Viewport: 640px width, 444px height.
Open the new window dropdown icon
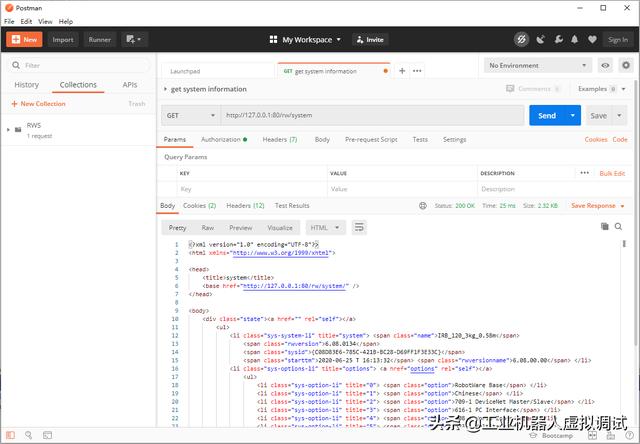(134, 40)
